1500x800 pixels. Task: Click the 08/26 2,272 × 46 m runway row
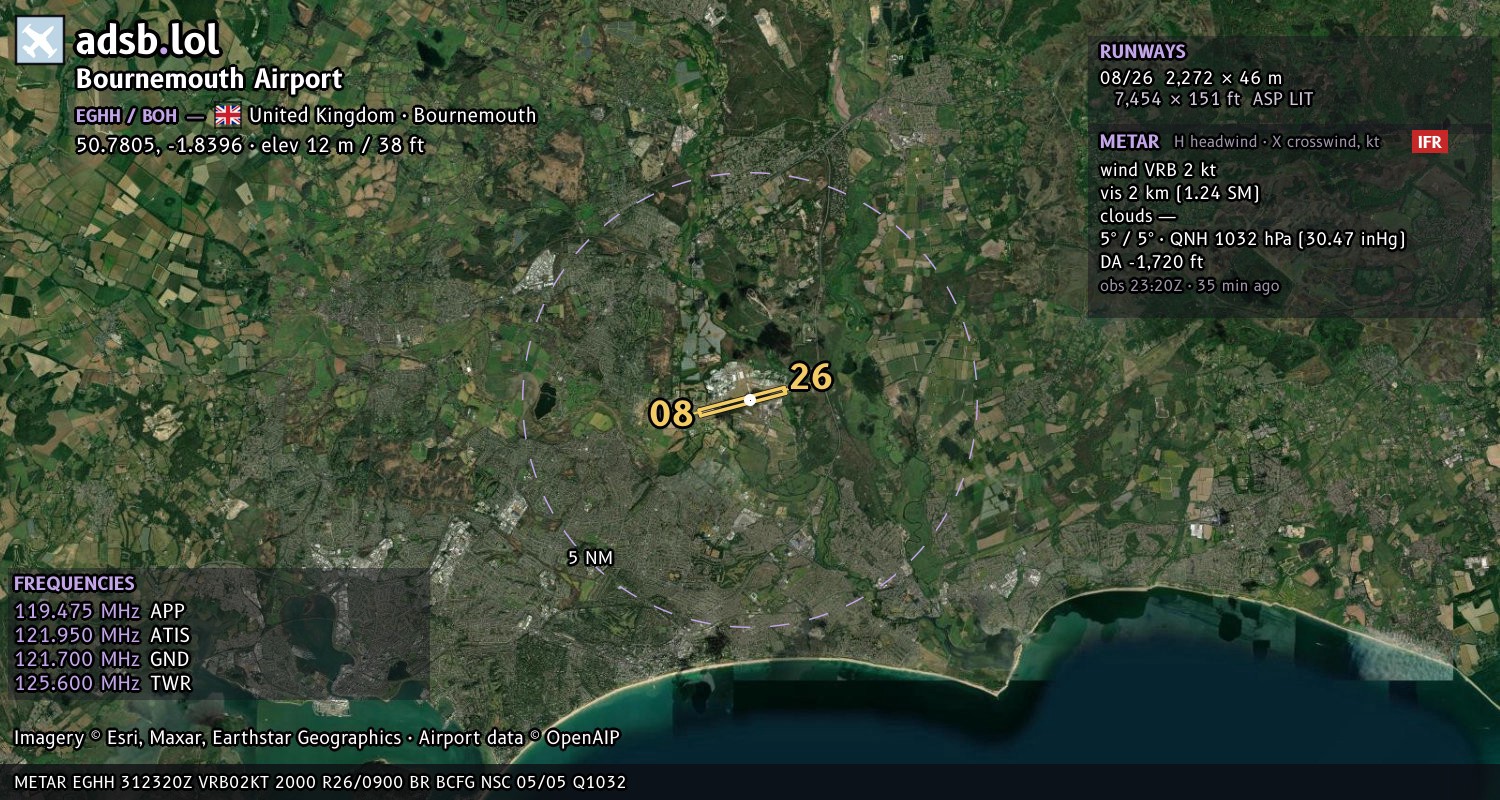1190,77
